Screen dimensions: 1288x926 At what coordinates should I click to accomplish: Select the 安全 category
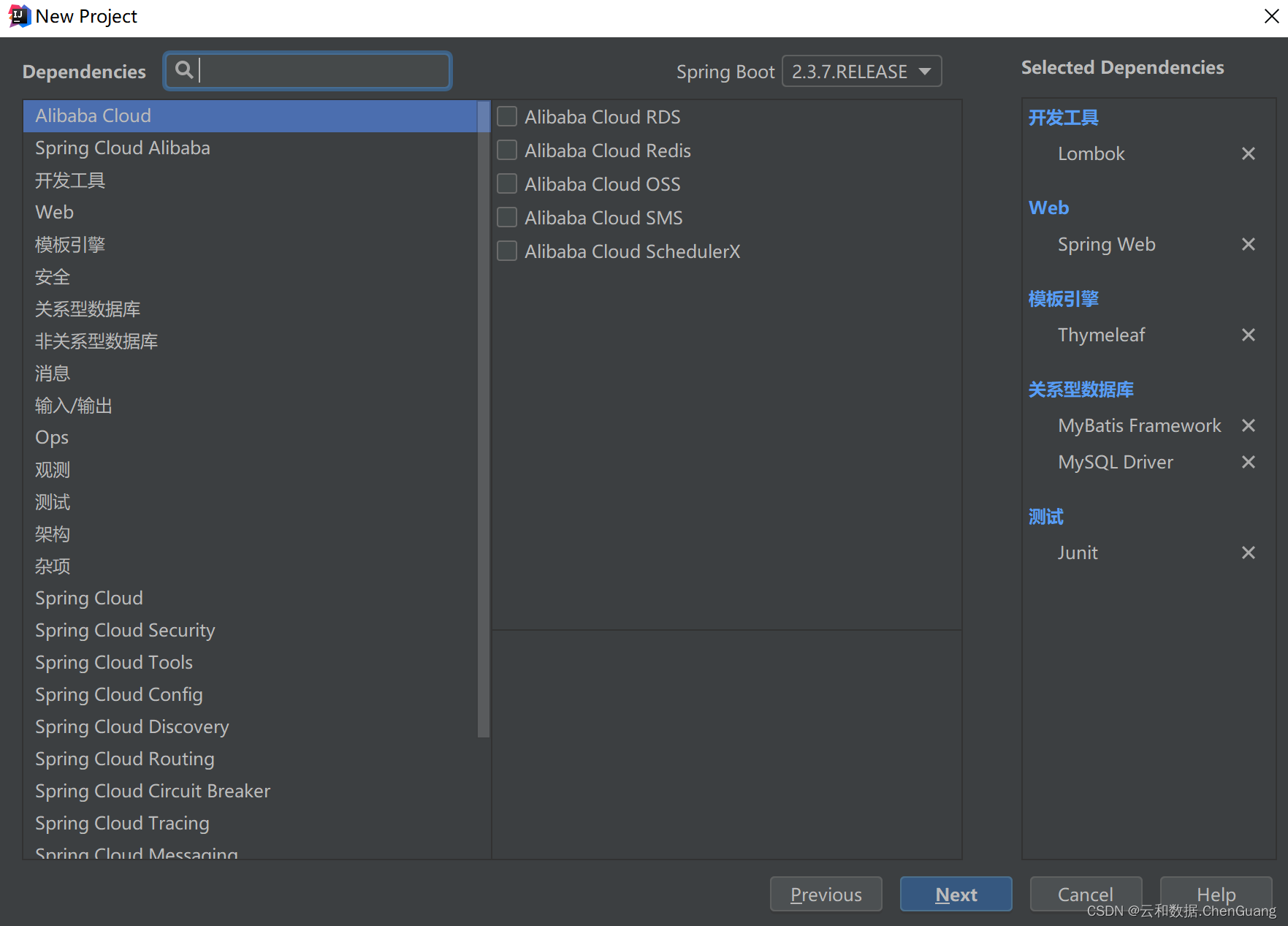coord(251,277)
